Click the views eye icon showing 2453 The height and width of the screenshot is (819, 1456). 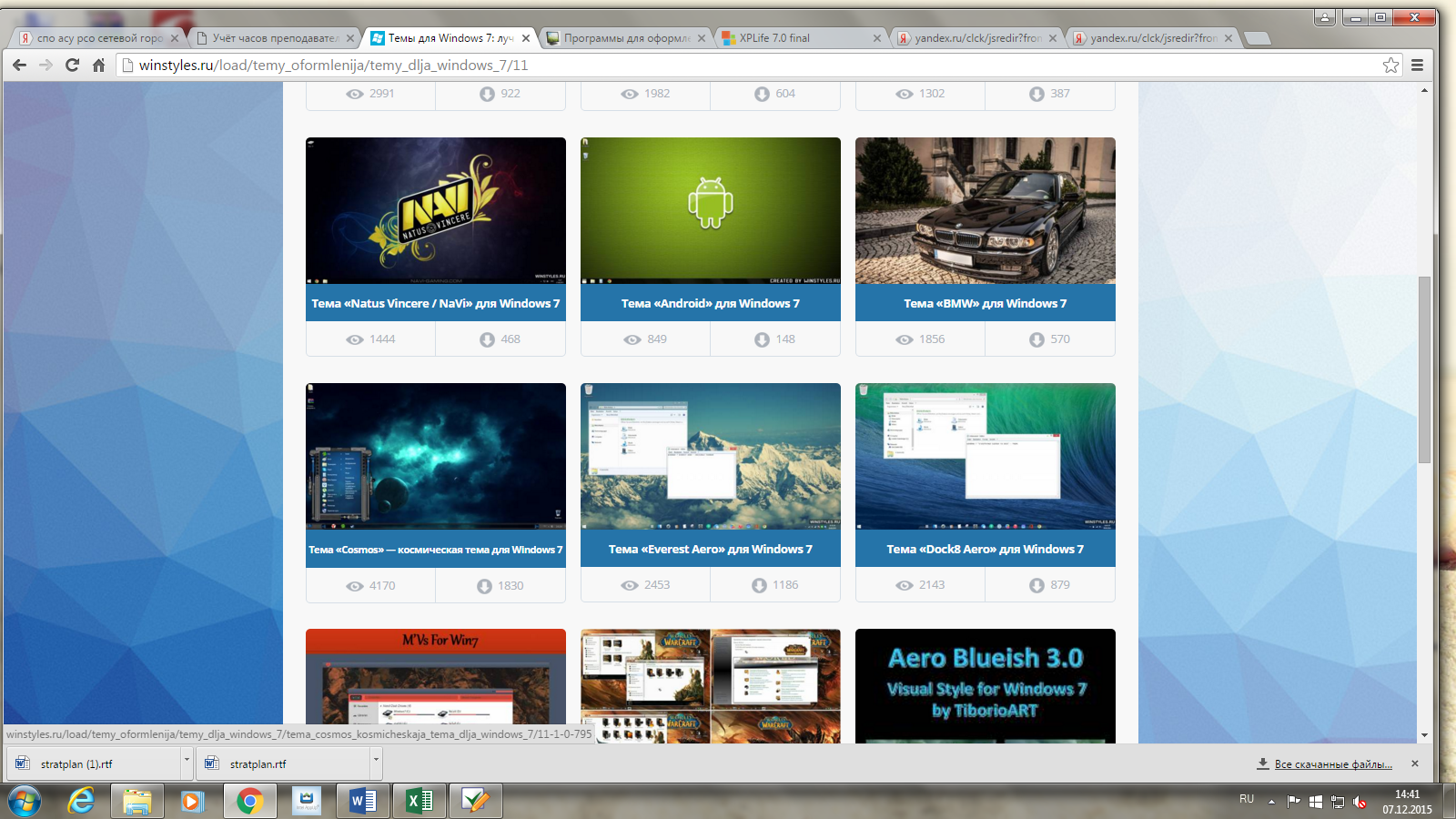pyautogui.click(x=630, y=585)
